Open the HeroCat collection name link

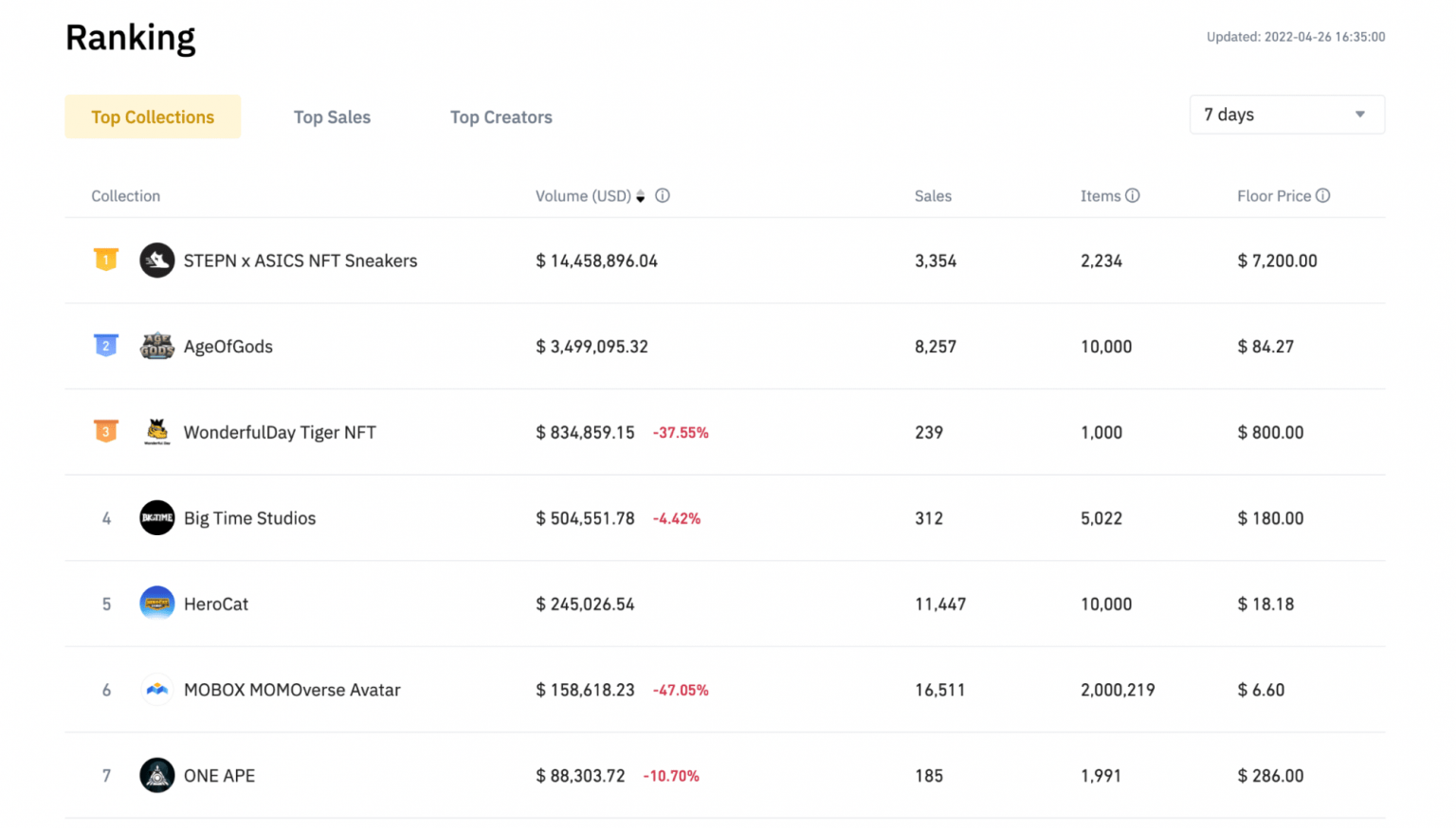pos(216,603)
